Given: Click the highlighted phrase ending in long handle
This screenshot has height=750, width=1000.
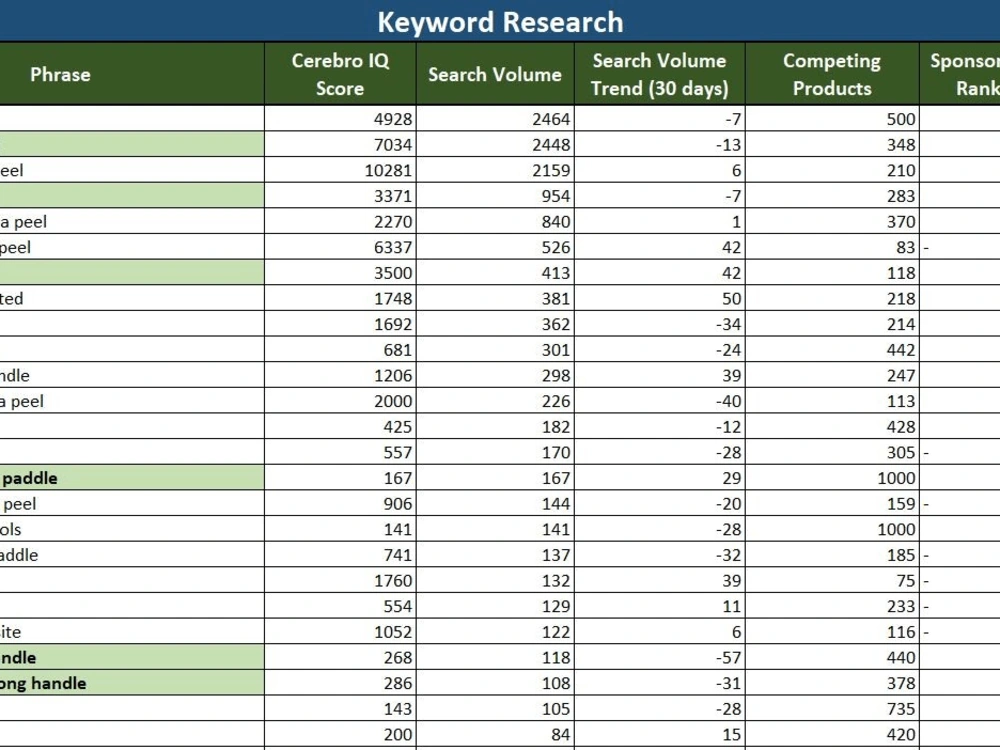Looking at the screenshot, I should coord(131,683).
